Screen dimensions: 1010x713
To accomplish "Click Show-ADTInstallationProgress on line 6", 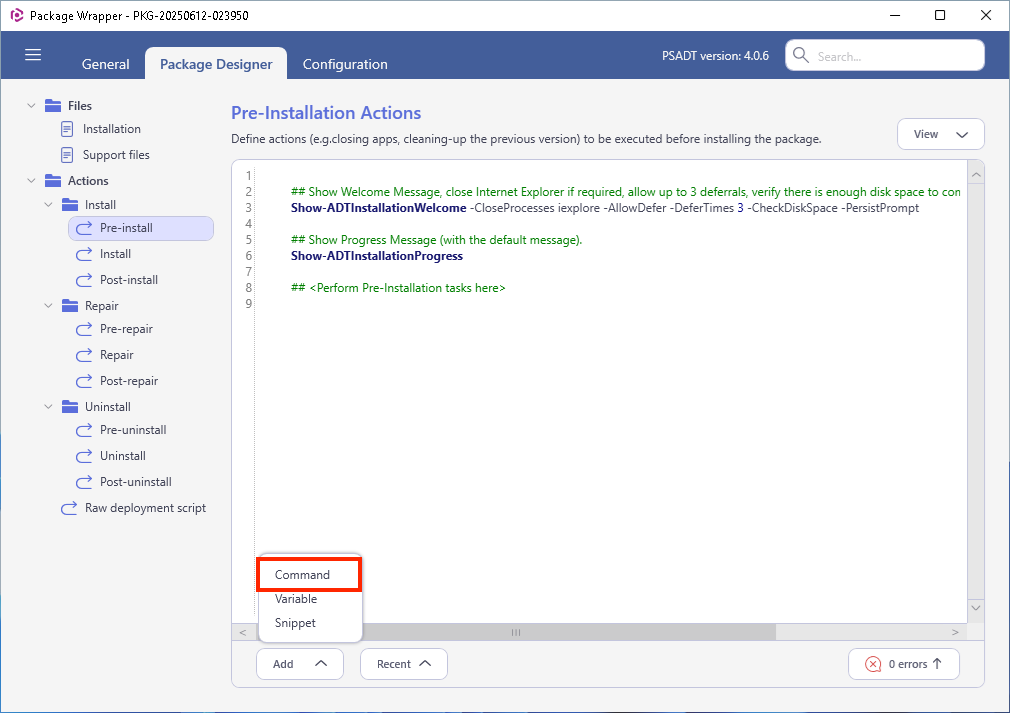I will coord(377,256).
